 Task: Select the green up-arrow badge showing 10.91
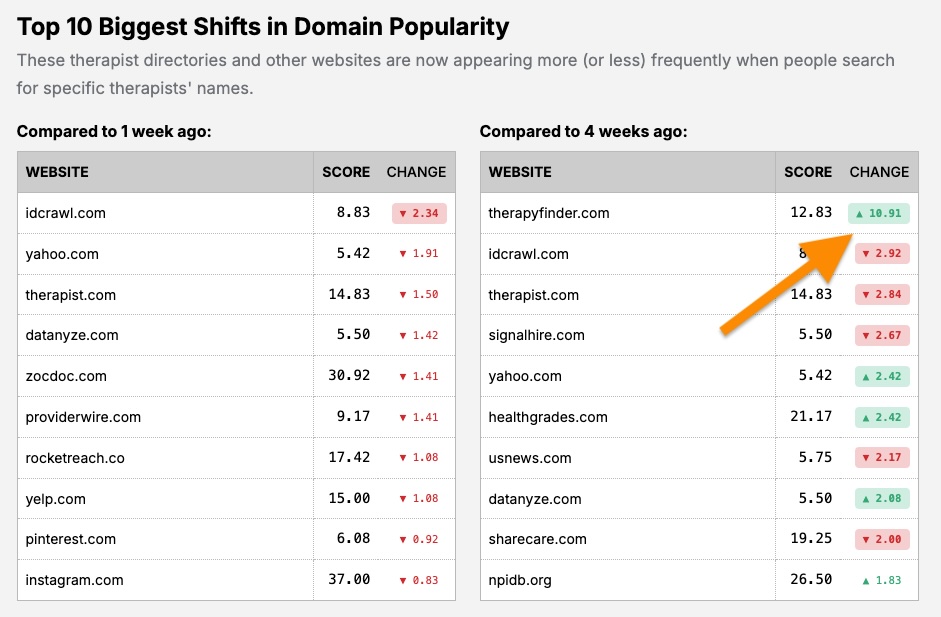[x=880, y=213]
